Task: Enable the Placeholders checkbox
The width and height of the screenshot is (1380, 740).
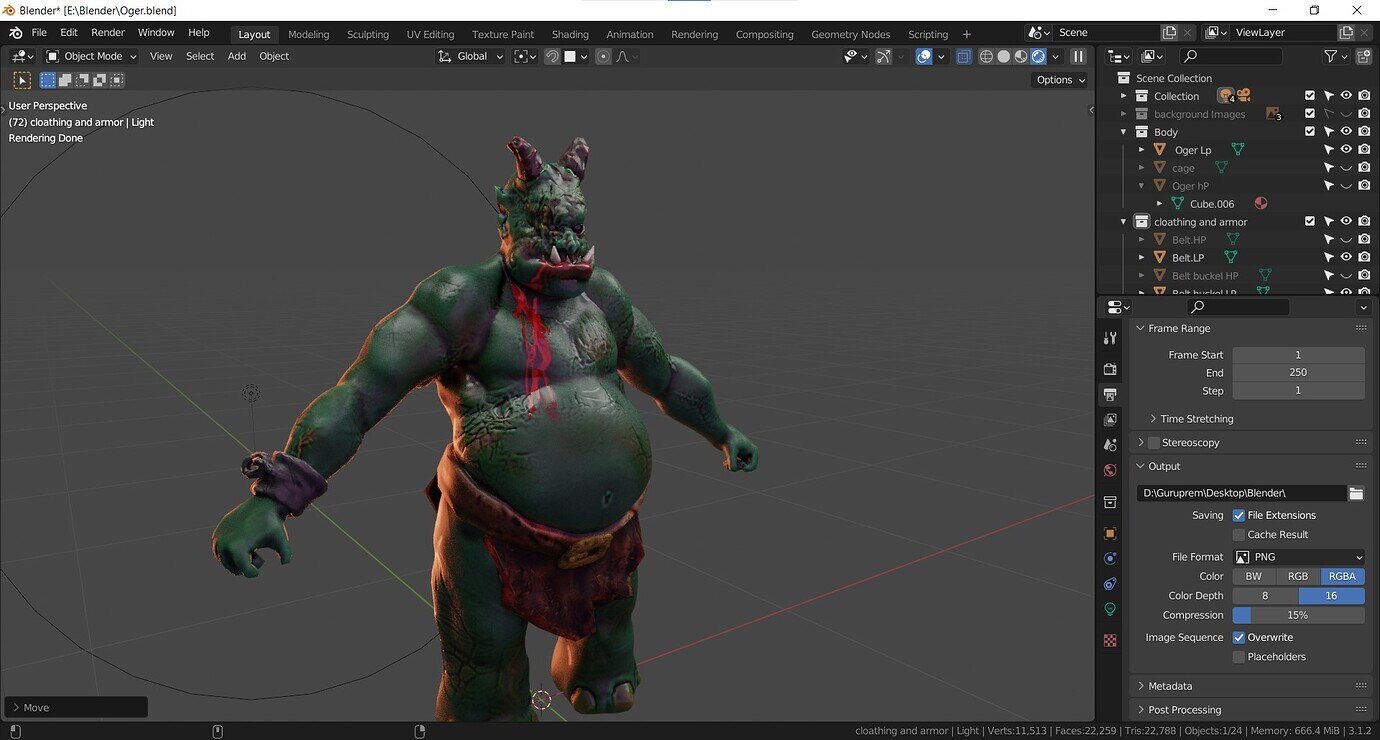Action: (x=1239, y=657)
